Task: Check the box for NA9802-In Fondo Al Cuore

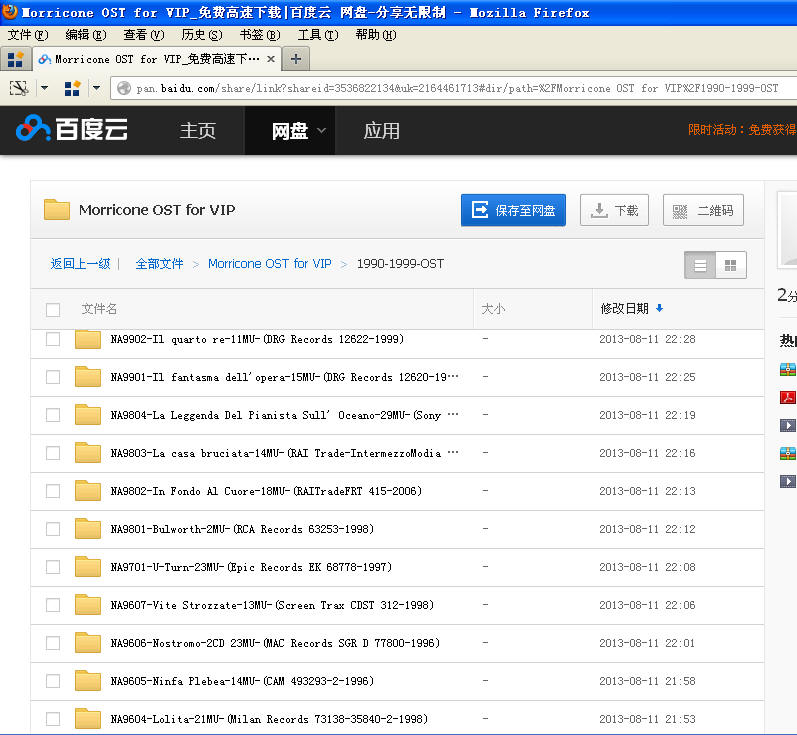Action: click(53, 491)
